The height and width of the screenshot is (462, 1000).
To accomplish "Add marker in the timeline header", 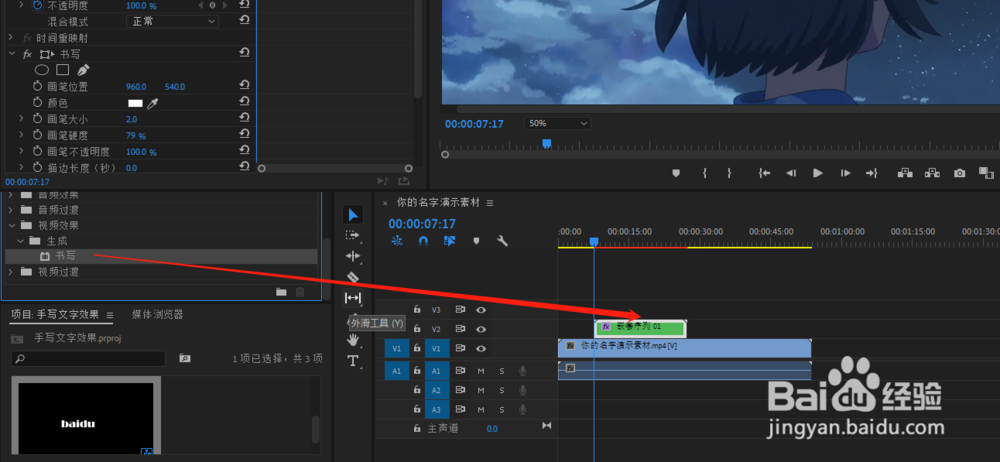I will coord(476,241).
